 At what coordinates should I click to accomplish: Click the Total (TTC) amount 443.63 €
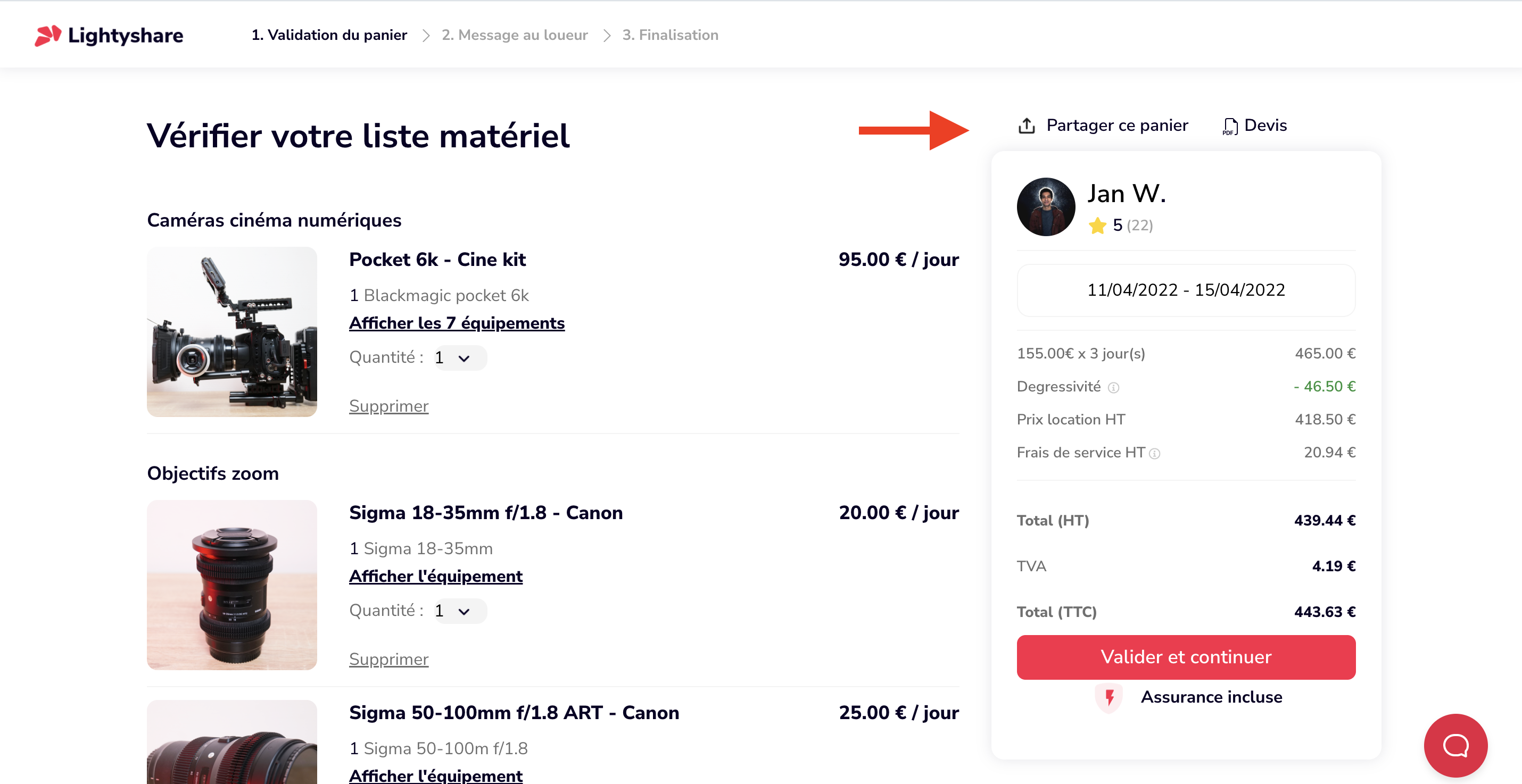point(1325,612)
